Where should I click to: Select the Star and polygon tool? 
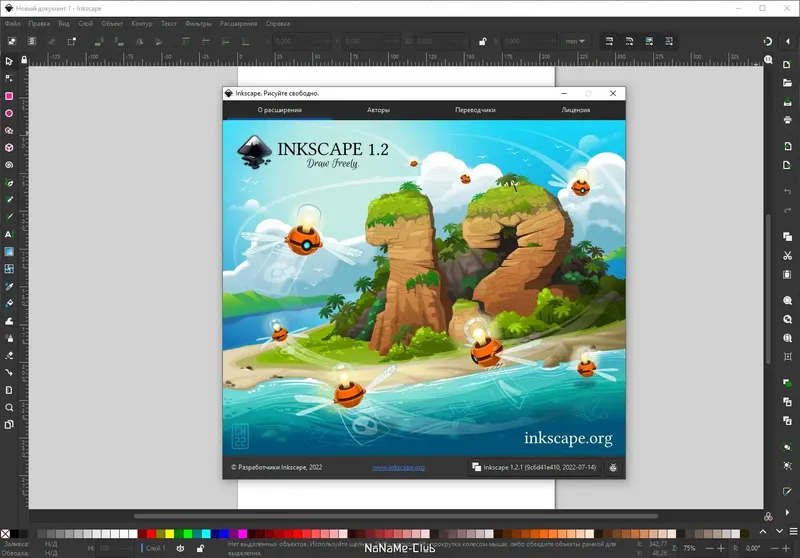click(9, 131)
